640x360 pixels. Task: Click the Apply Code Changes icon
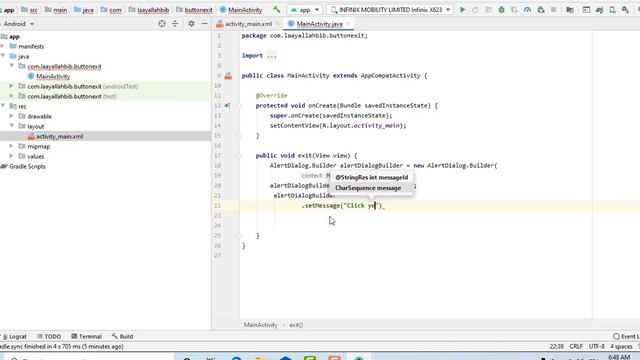pos(489,9)
